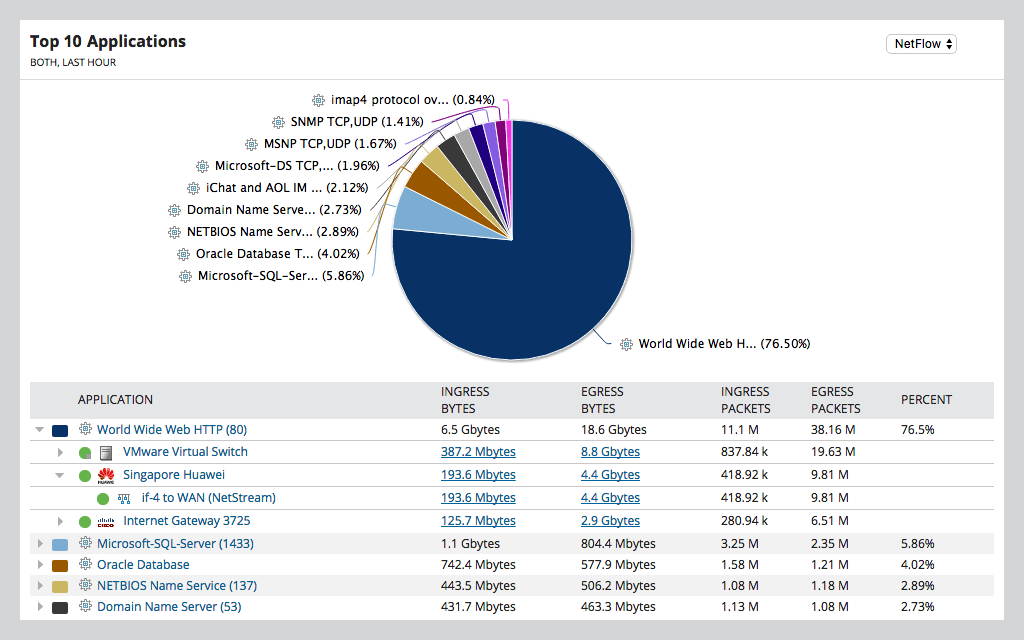Click the gear icon in the Microsoft-SQL-Server row
Screen dimensions: 1024x640
pos(85,543)
